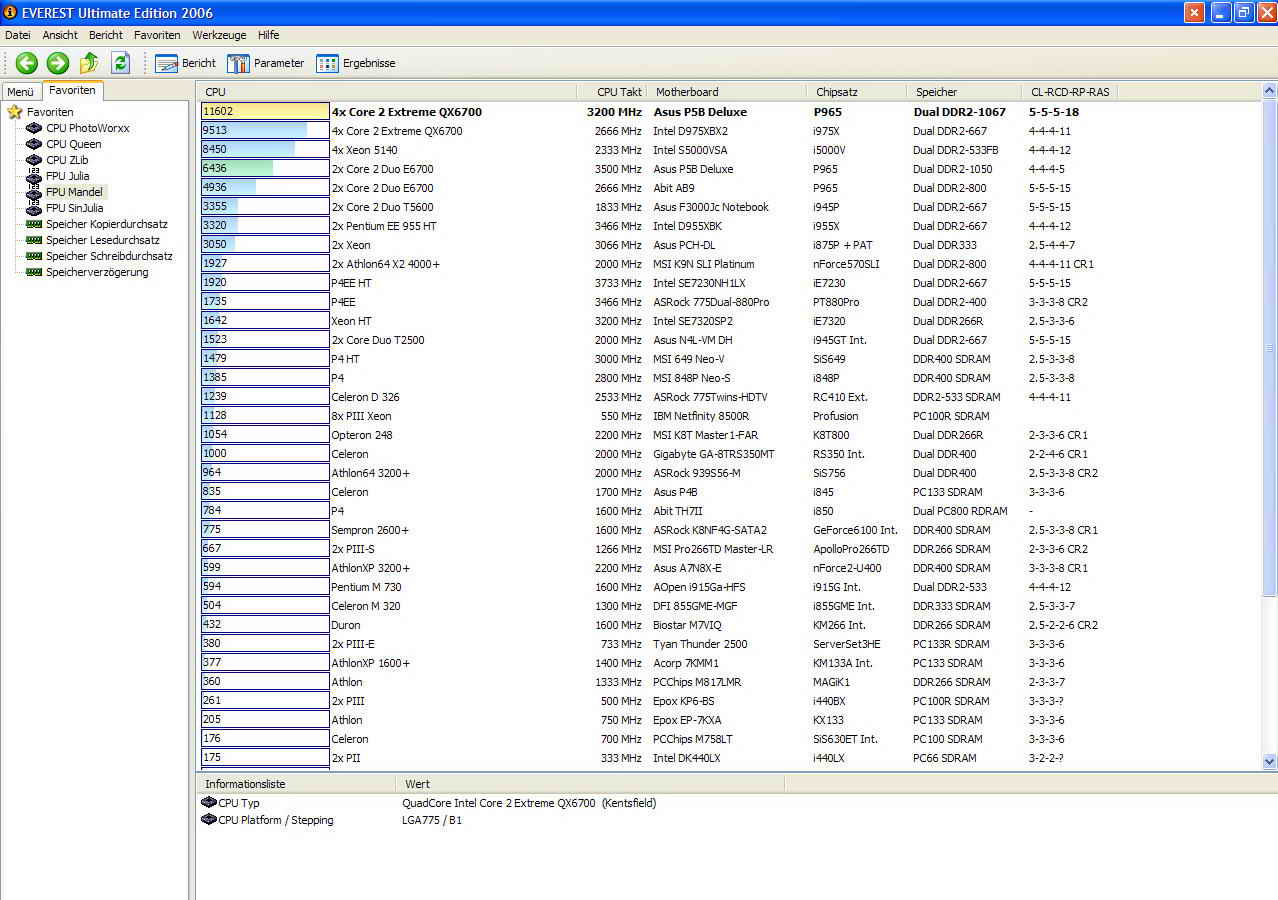Click the results list scrollbar thumb
This screenshot has width=1278, height=900.
1269,348
